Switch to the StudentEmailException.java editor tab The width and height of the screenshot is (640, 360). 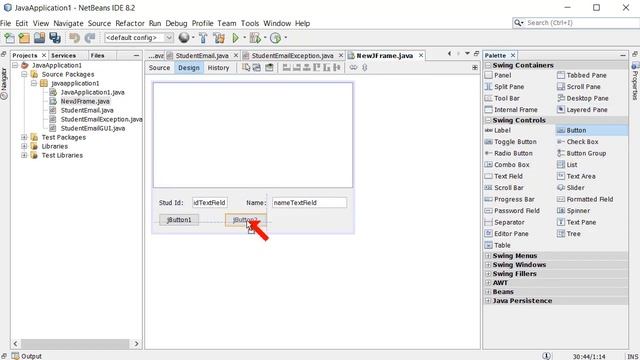click(292, 56)
